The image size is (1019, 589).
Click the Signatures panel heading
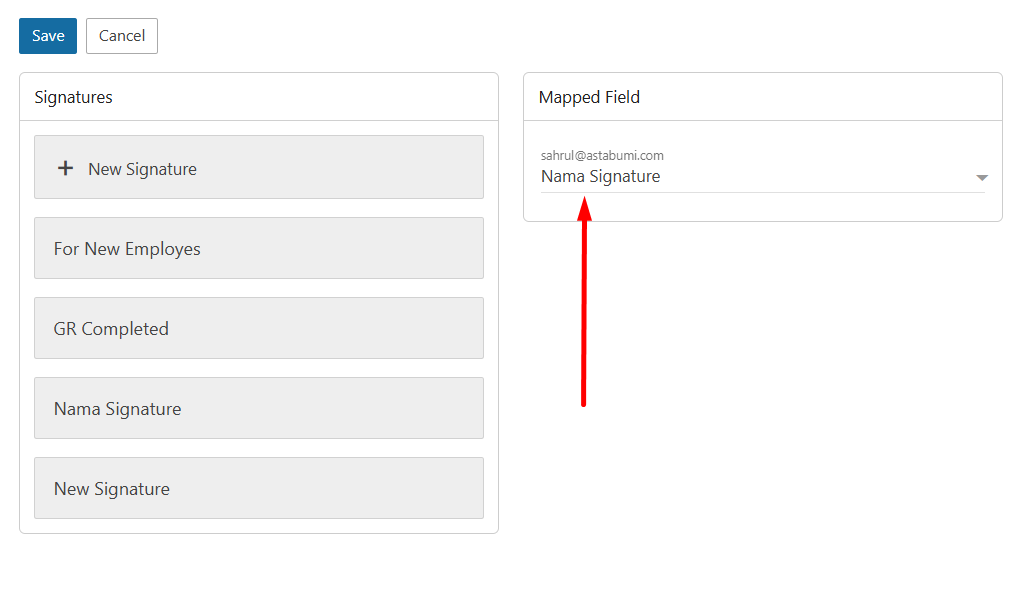click(73, 97)
